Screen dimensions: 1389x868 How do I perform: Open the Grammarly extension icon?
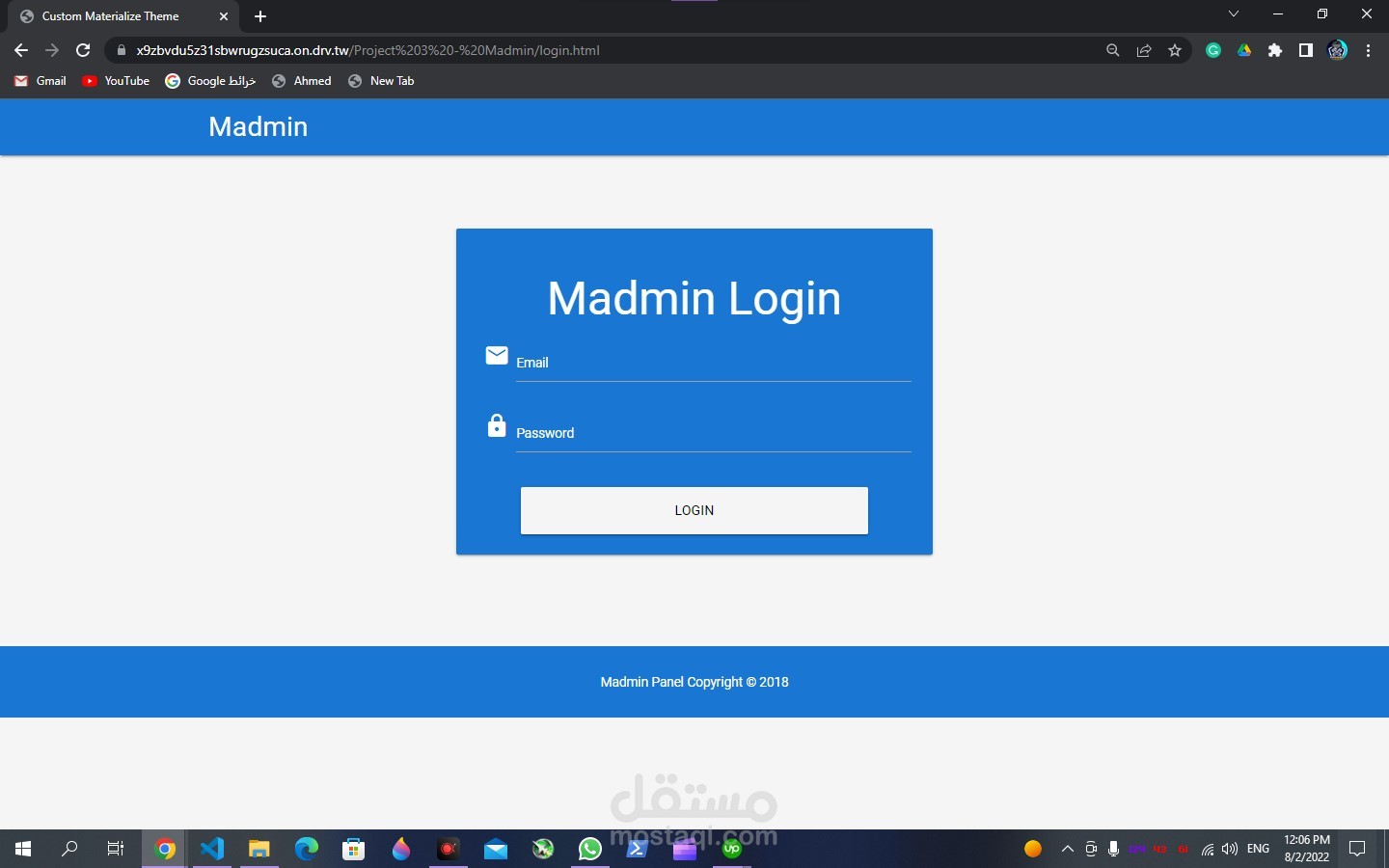tap(1213, 50)
